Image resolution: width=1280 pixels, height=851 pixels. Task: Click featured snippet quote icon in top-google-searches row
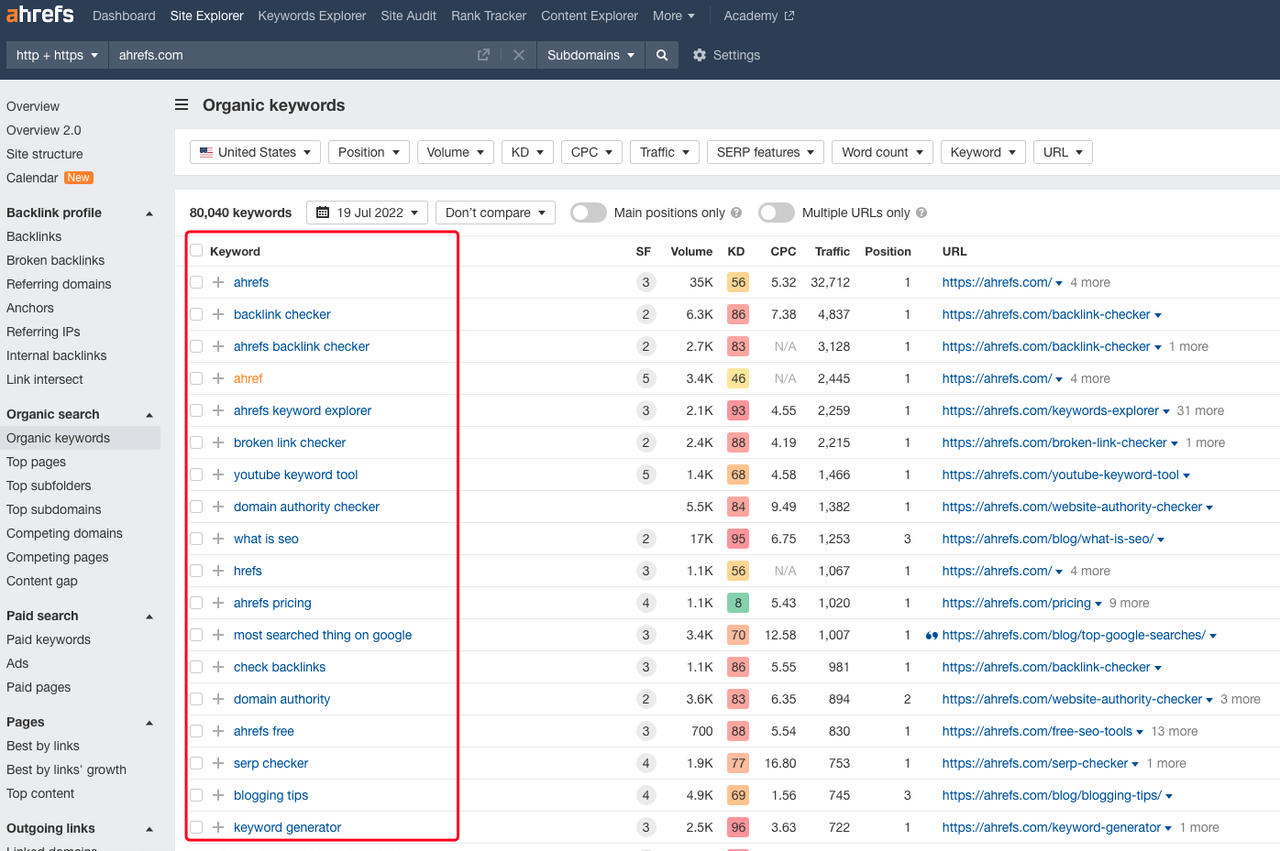click(x=932, y=635)
